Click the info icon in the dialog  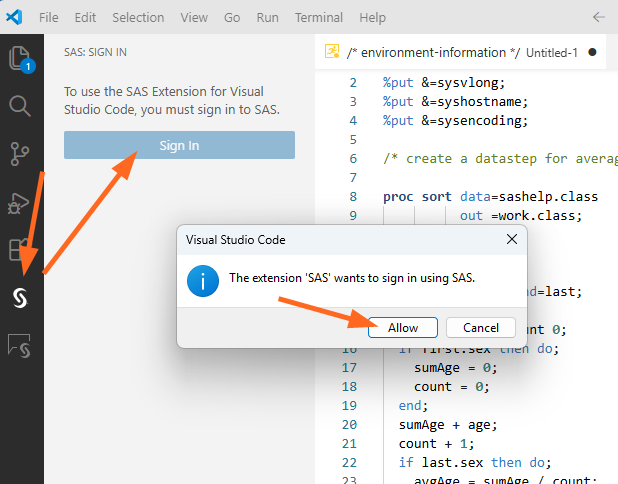pyautogui.click(x=203, y=281)
